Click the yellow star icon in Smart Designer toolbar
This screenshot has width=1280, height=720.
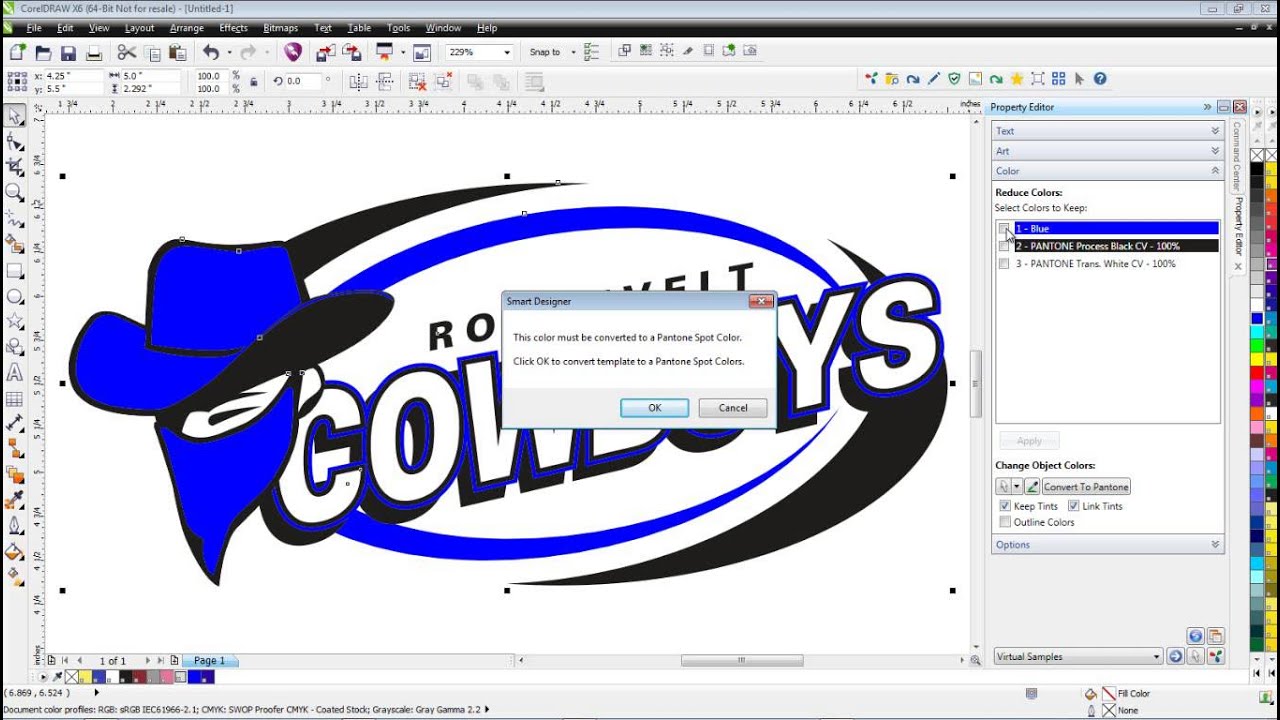tap(1017, 79)
